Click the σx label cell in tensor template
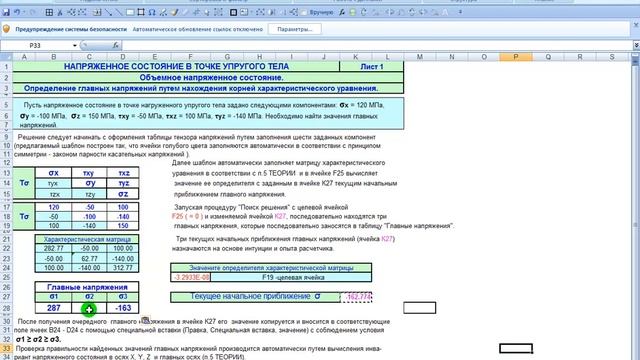640x360 pixels. [53, 173]
